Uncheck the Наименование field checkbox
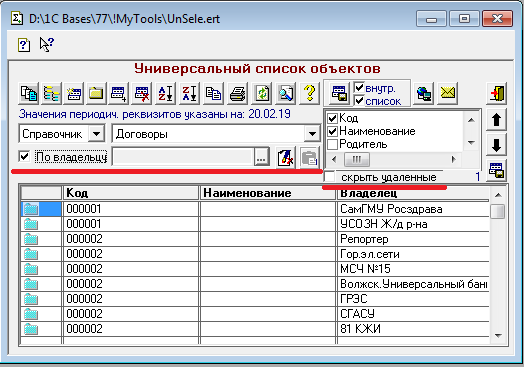 click(x=332, y=131)
